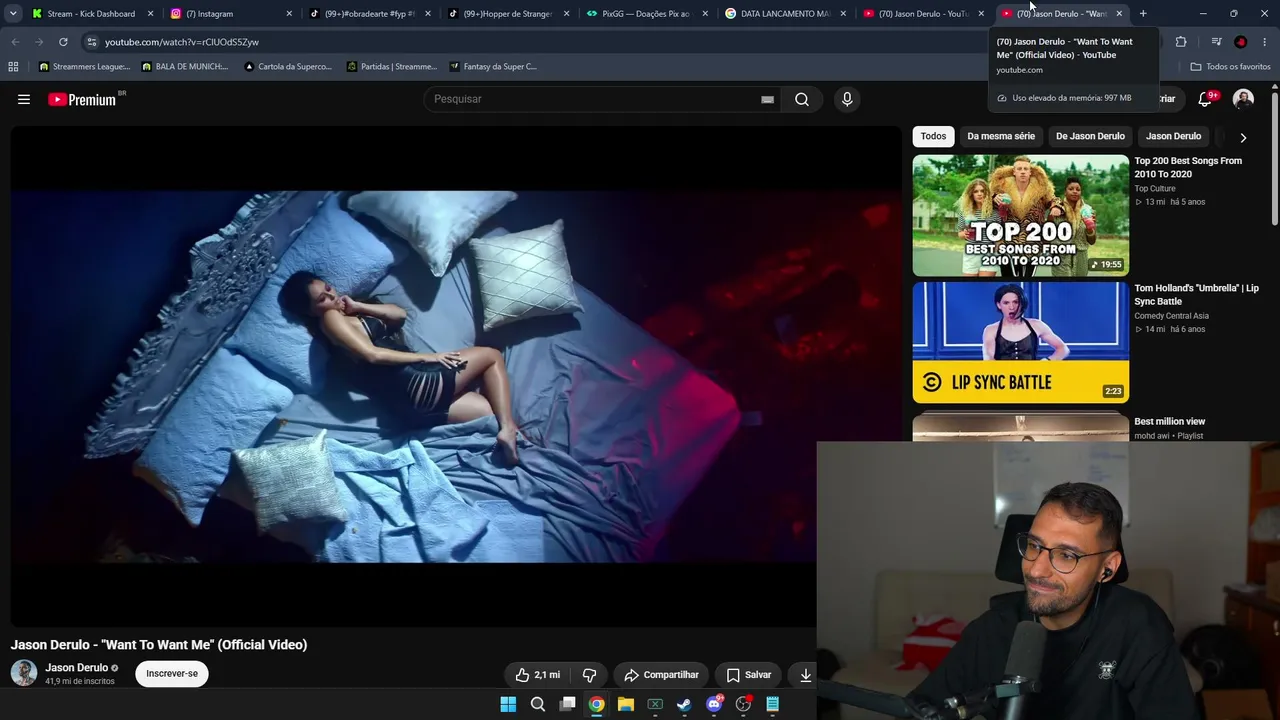Start voice search with the microphone icon

point(847,99)
